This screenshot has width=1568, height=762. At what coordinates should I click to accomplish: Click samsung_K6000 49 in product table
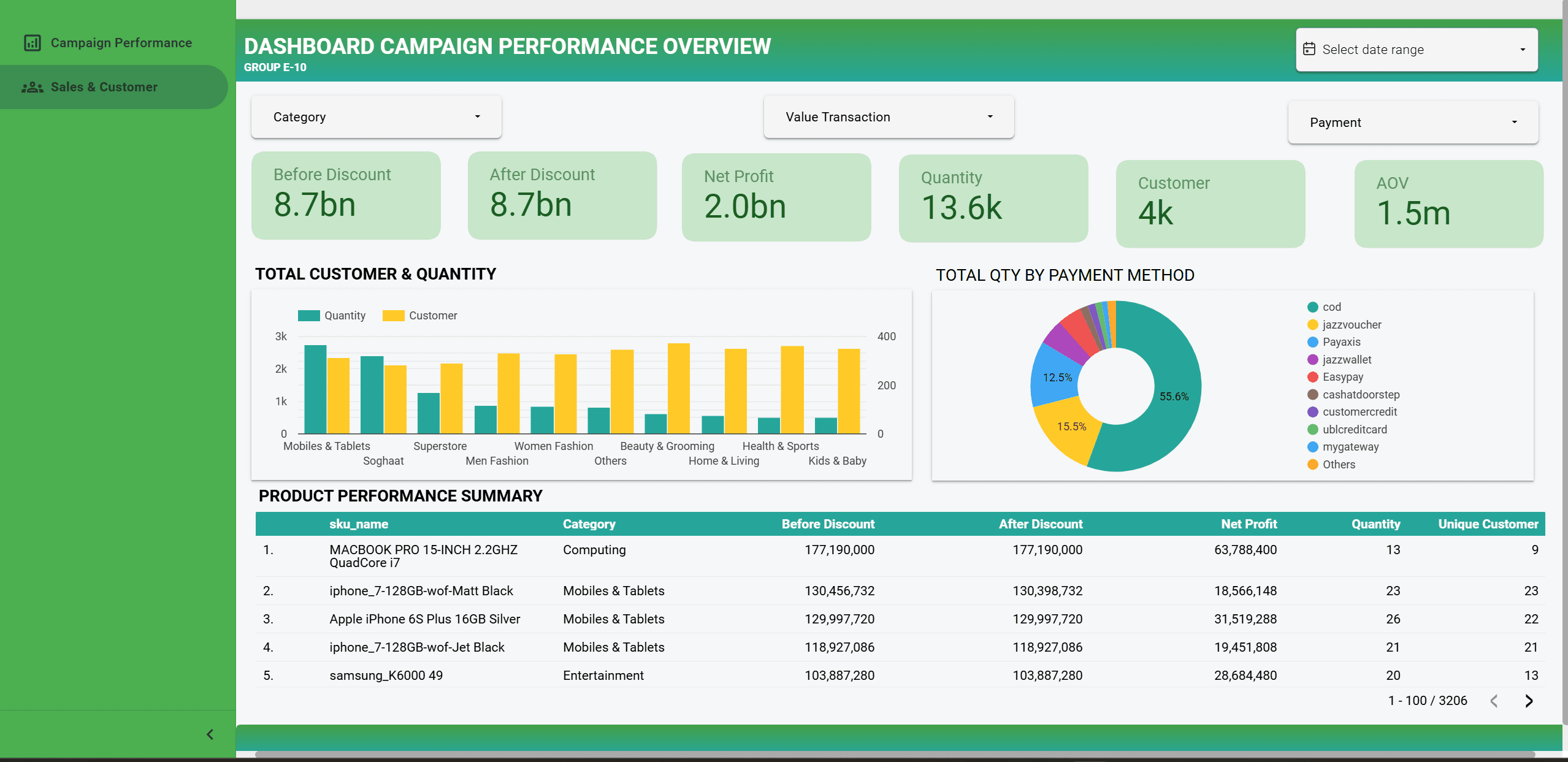click(386, 676)
